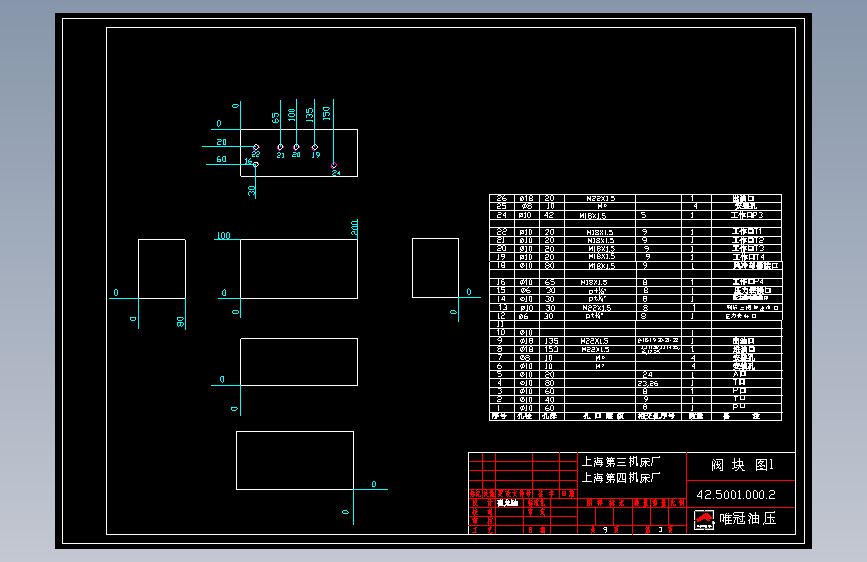Click row 24 remark 工作口P3
867x562 pixels.
pyautogui.click(x=746, y=215)
